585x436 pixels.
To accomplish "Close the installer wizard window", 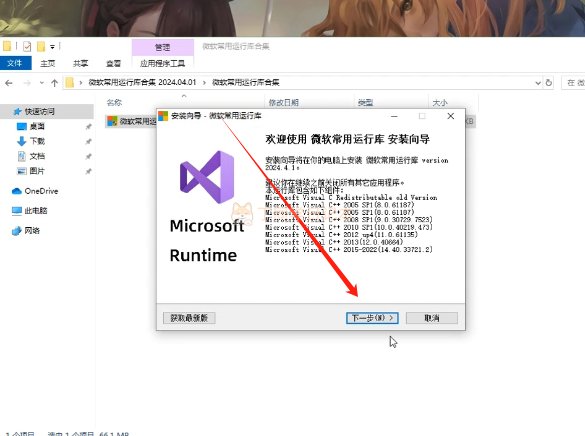I will tap(451, 116).
